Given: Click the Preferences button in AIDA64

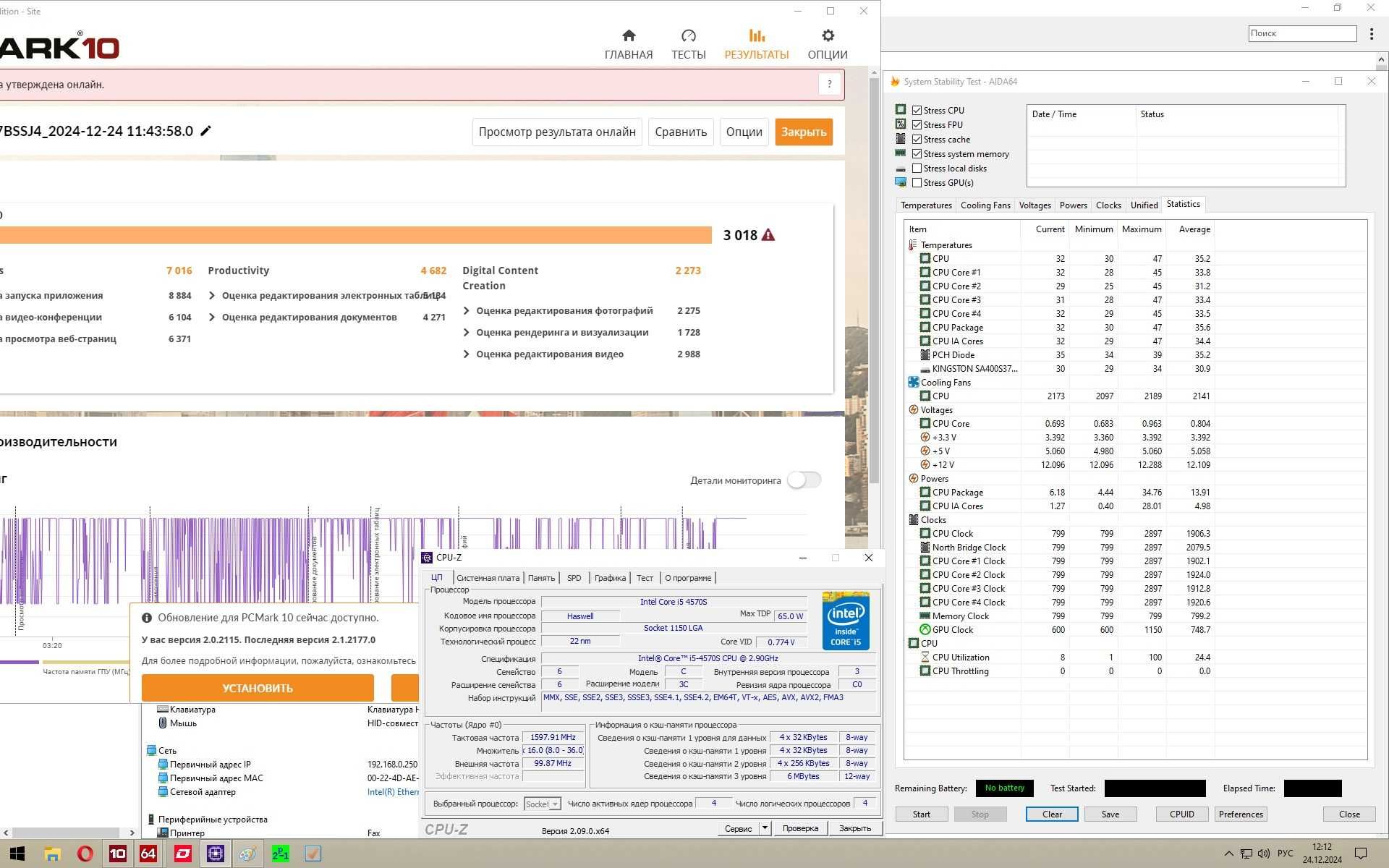Looking at the screenshot, I should point(1241,814).
